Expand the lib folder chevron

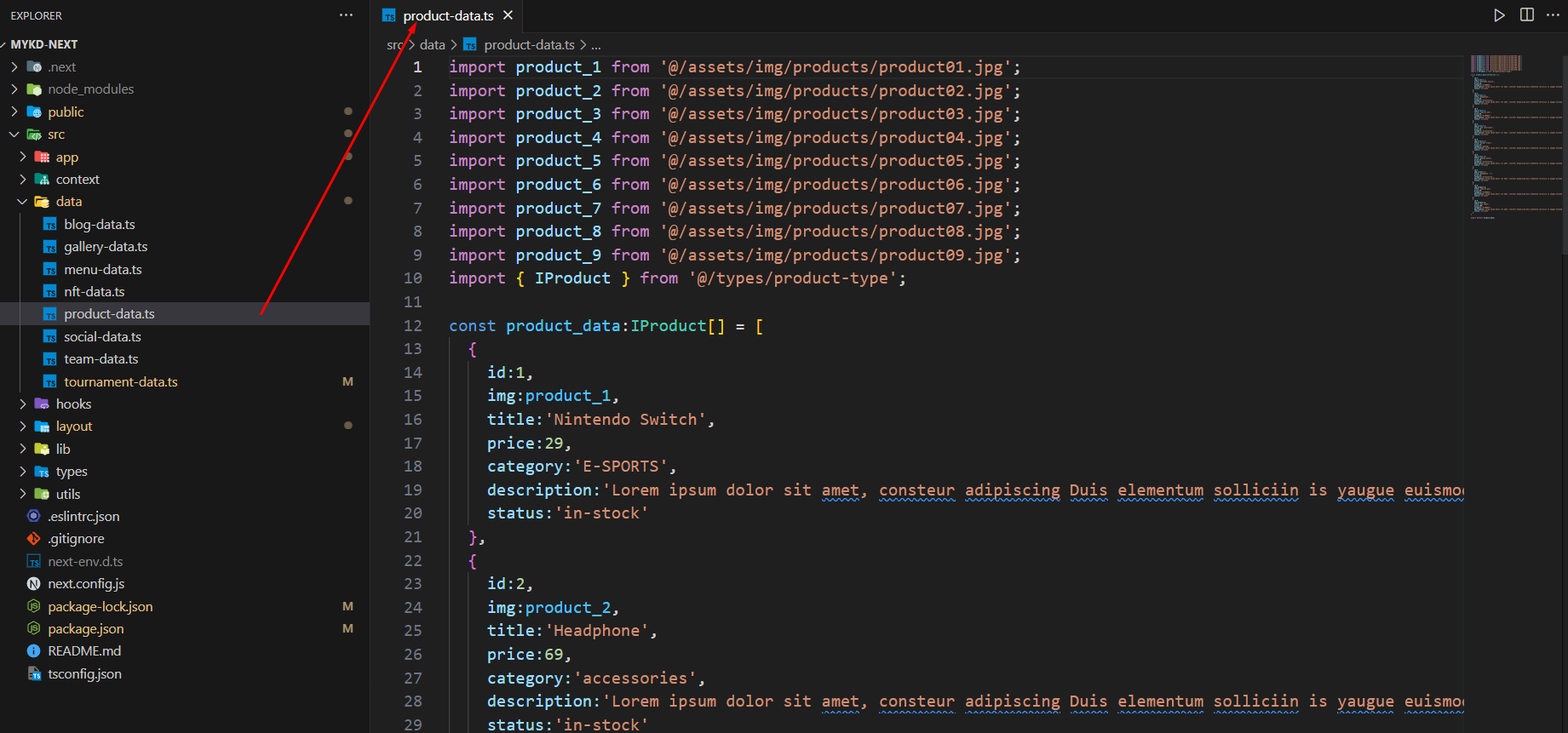pos(22,449)
